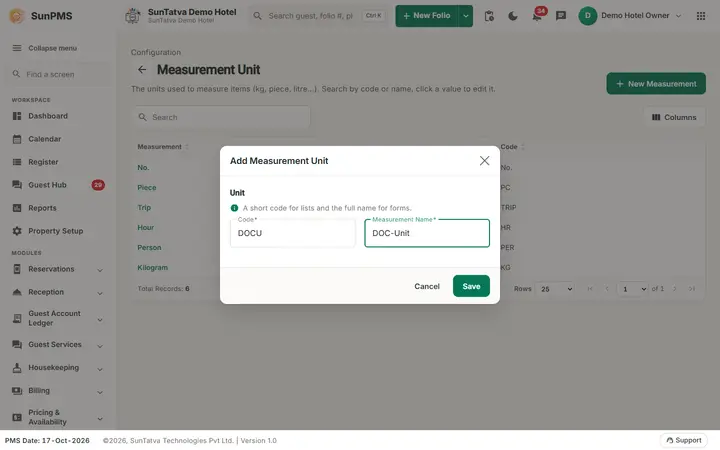Open the Kilogram measurement row
720x450 pixels.
[152, 267]
